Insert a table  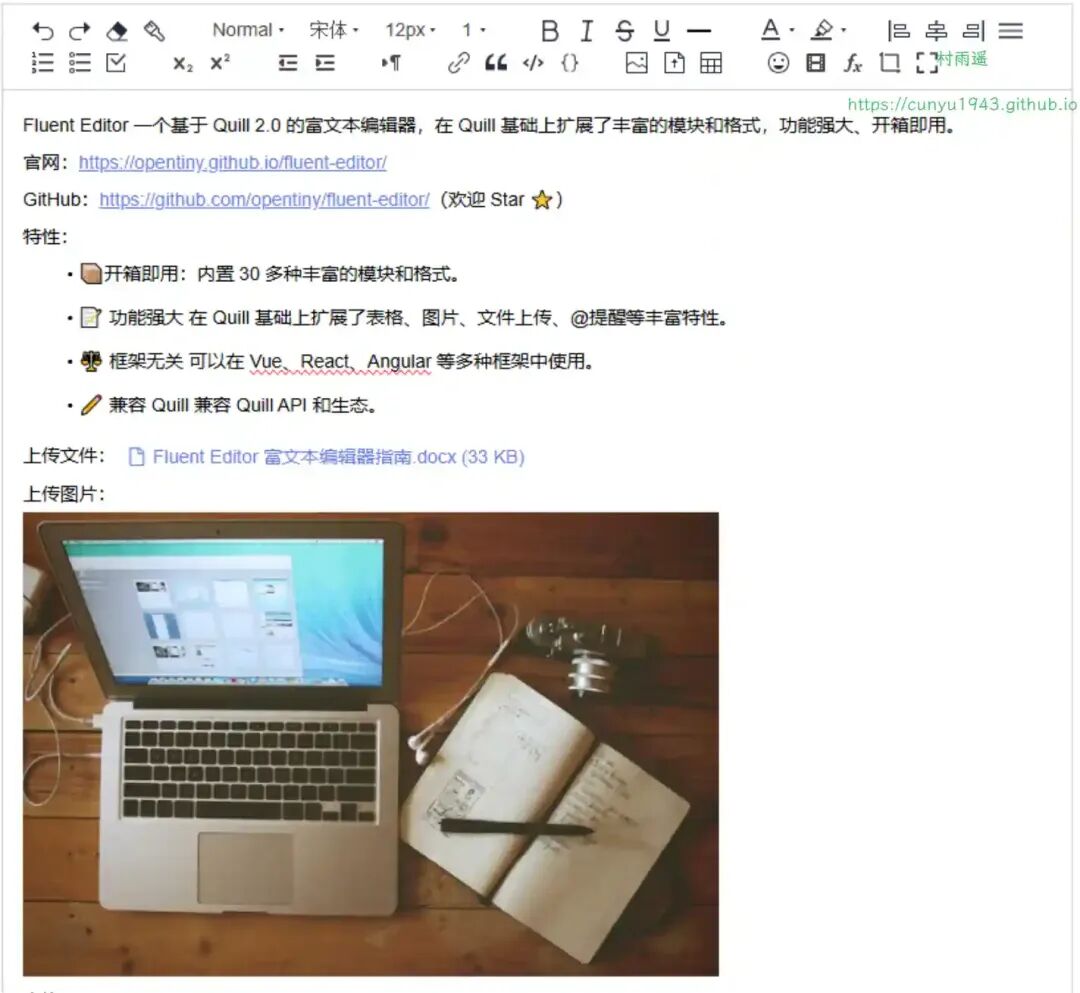(711, 64)
